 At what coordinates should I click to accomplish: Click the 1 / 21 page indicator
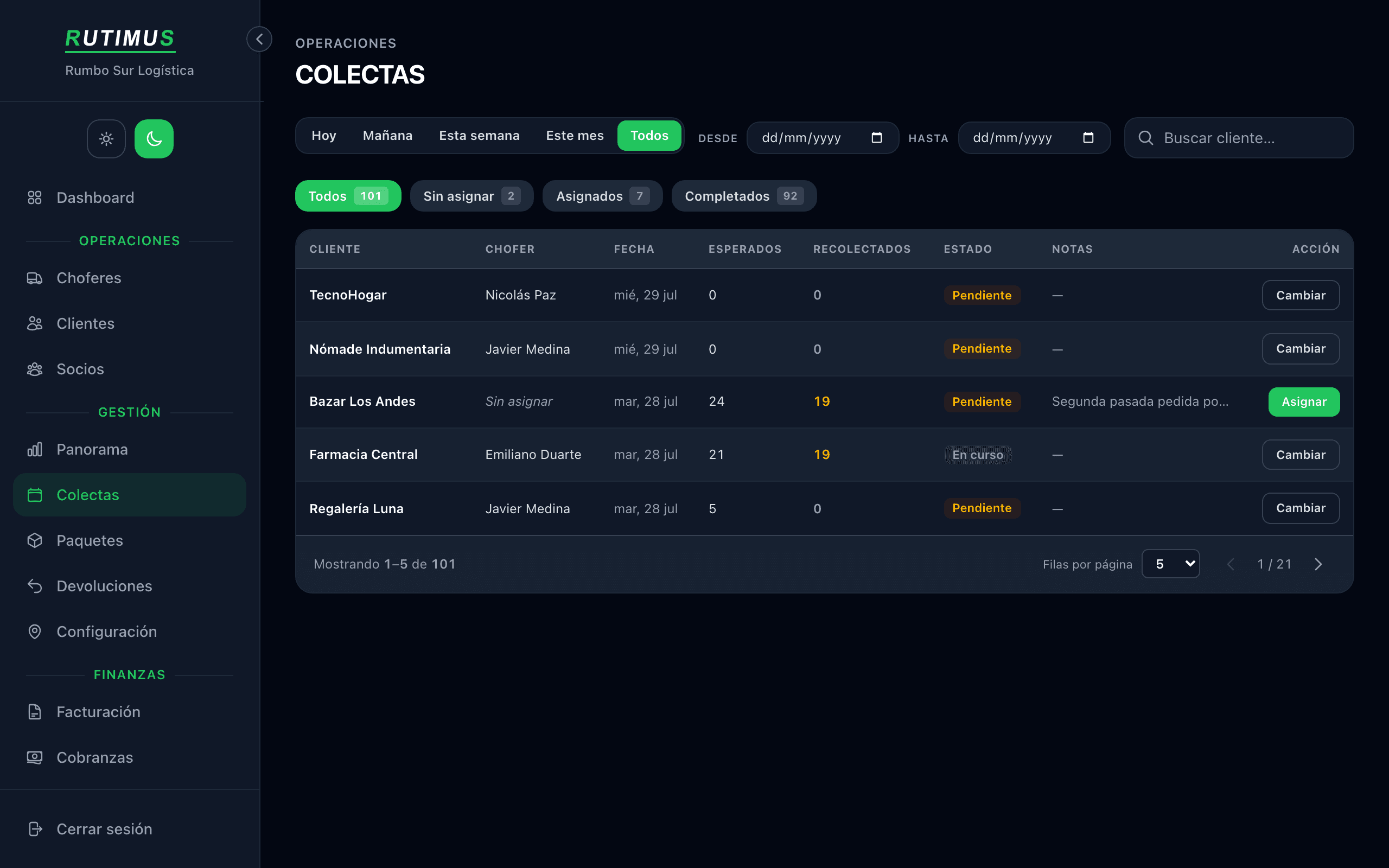[1274, 564]
